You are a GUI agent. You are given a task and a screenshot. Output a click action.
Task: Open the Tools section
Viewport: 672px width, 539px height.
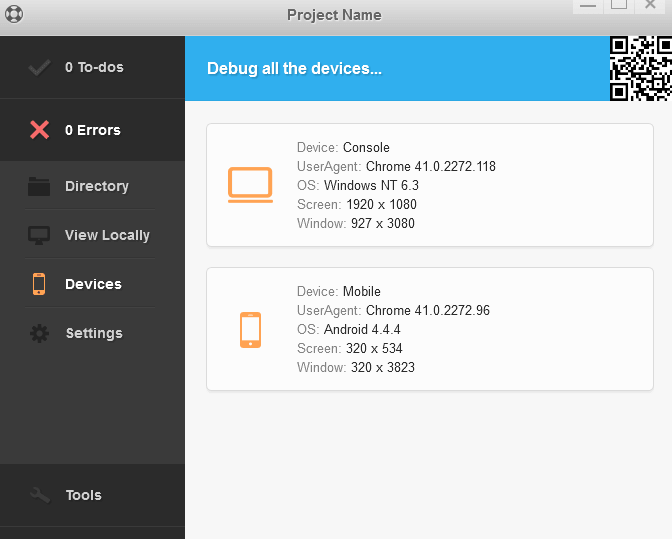point(93,495)
